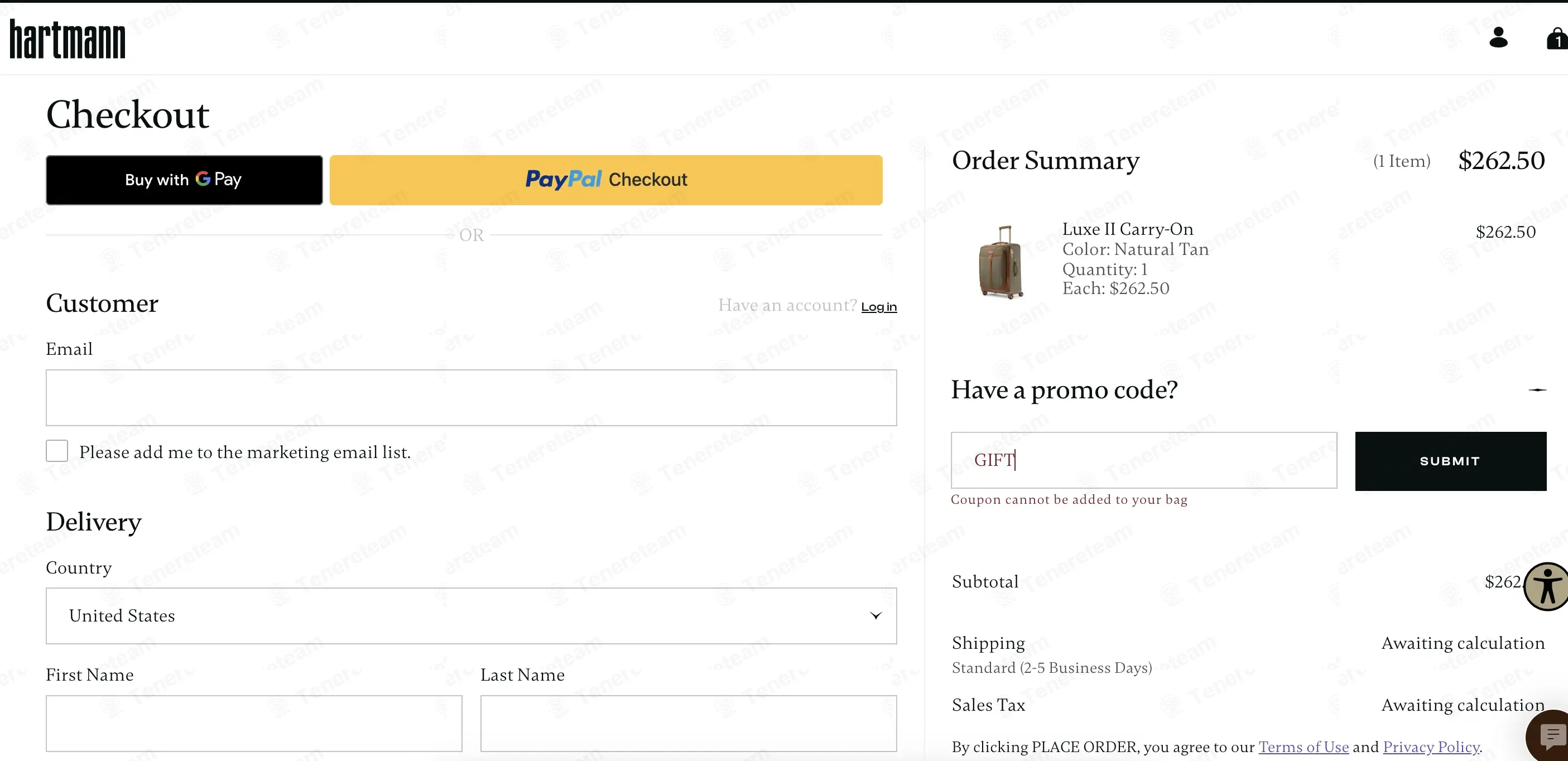Click the 'Color: Natural Tan' text

1135,249
